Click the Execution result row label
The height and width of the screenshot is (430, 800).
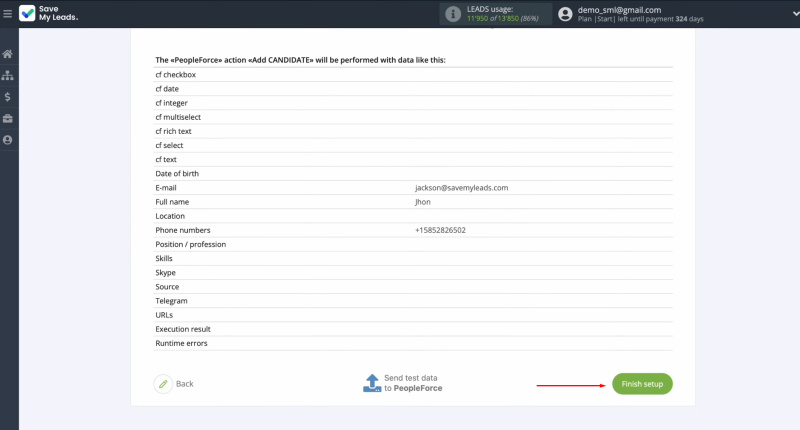(183, 329)
